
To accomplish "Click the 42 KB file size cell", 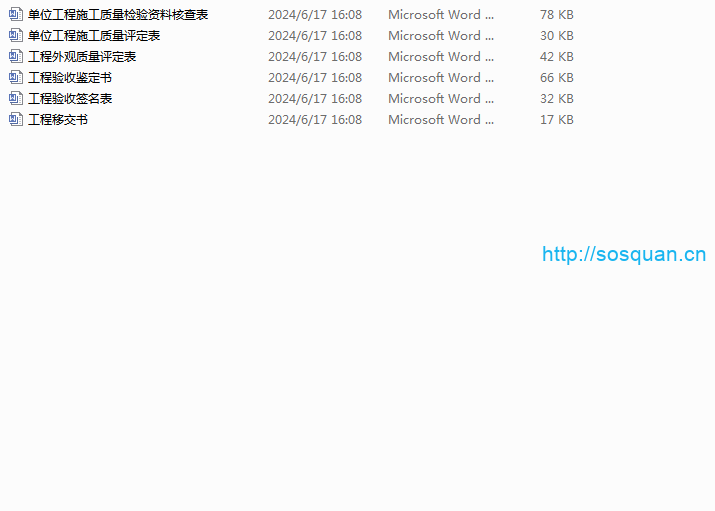I will pyautogui.click(x=556, y=57).
